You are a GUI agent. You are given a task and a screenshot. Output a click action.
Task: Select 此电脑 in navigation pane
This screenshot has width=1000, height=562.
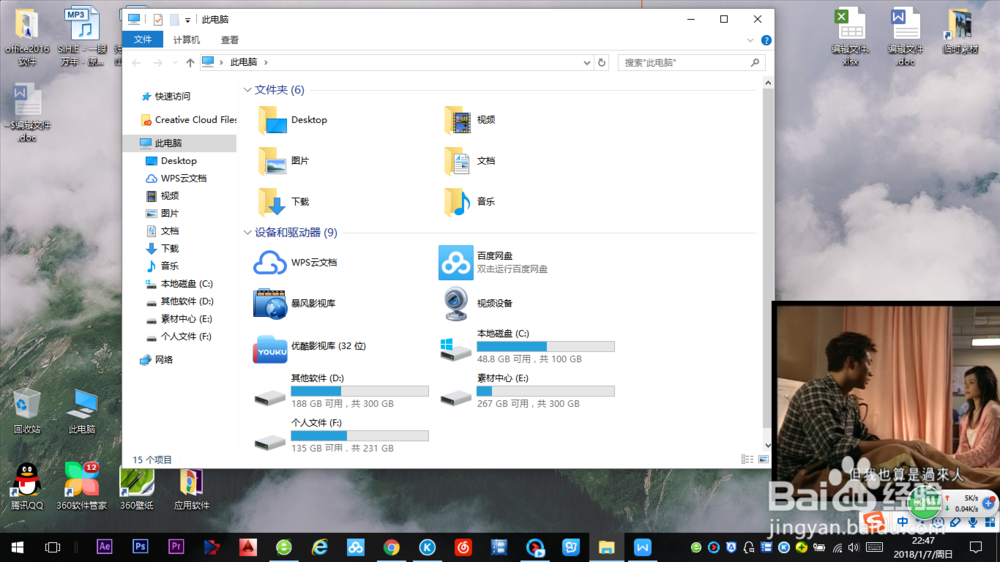[x=180, y=143]
